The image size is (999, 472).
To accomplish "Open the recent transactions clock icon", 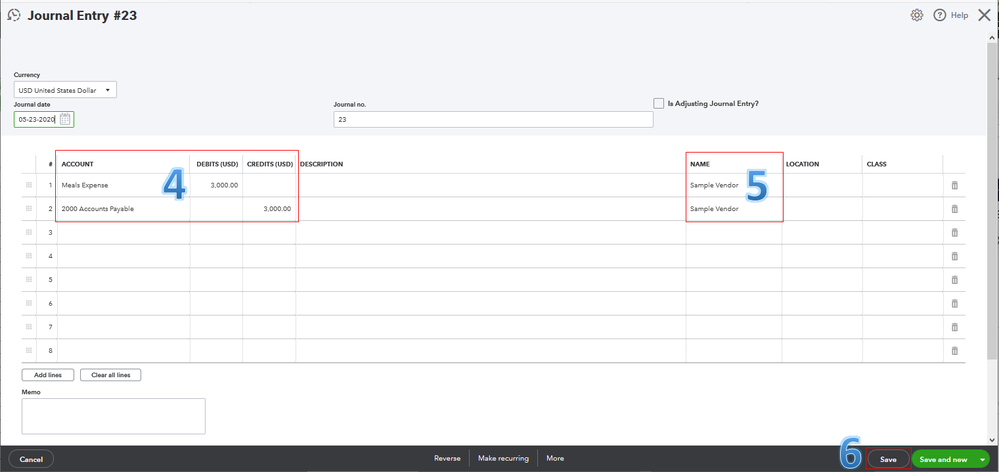I will pyautogui.click(x=14, y=16).
